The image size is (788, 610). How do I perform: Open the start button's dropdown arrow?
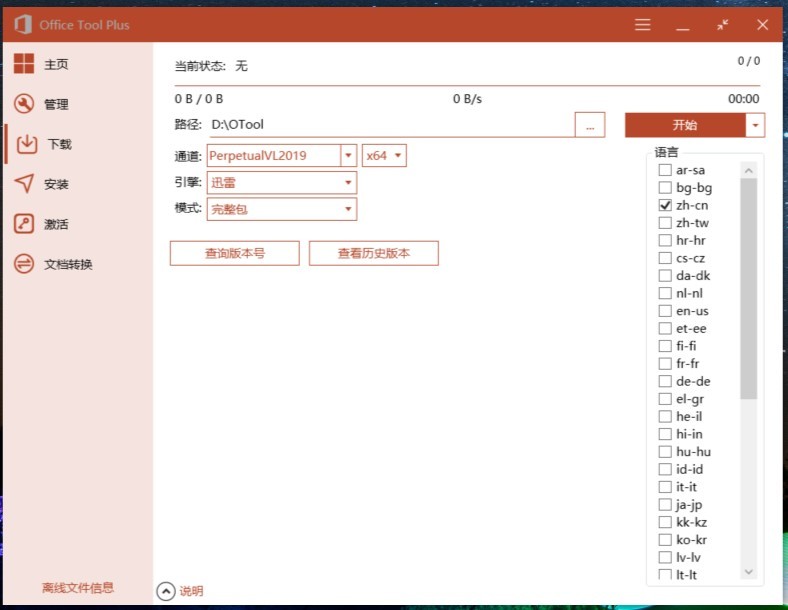coord(755,125)
